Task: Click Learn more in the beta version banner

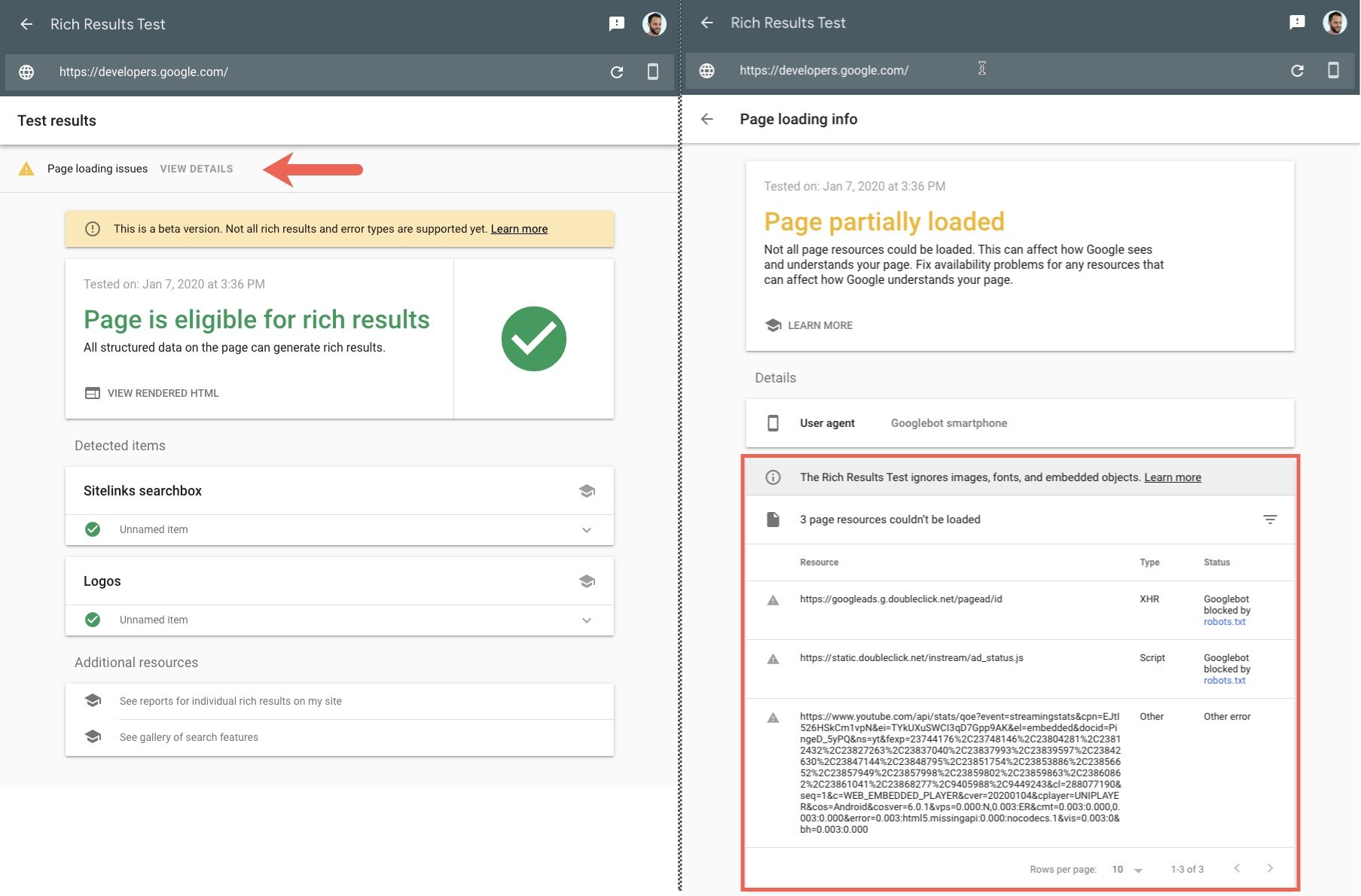Action: click(x=519, y=228)
